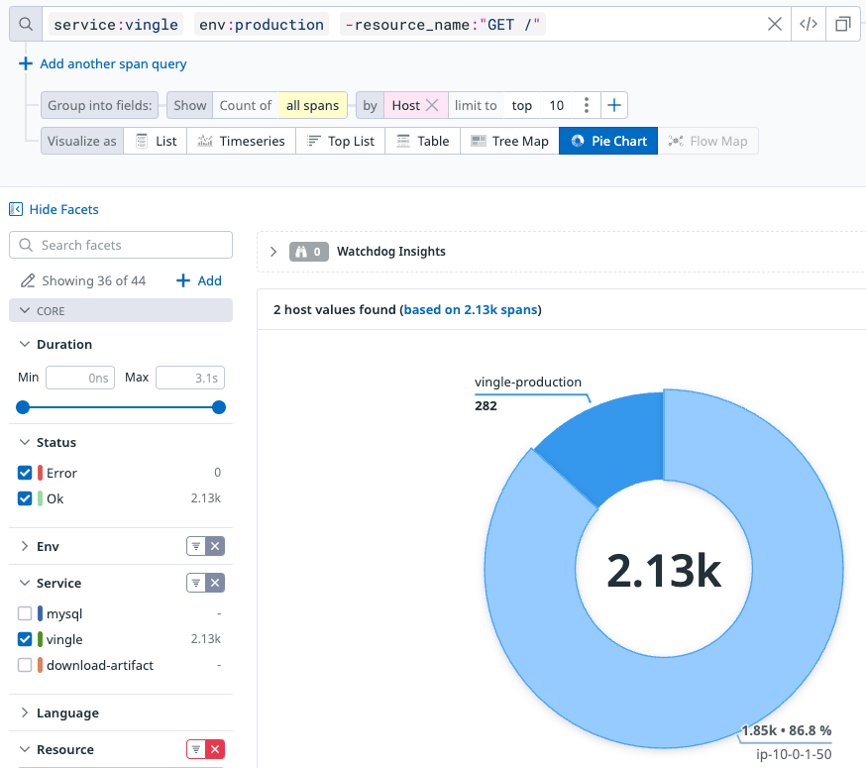Click the service:vingle query token
The image size is (866, 768).
tap(116, 24)
